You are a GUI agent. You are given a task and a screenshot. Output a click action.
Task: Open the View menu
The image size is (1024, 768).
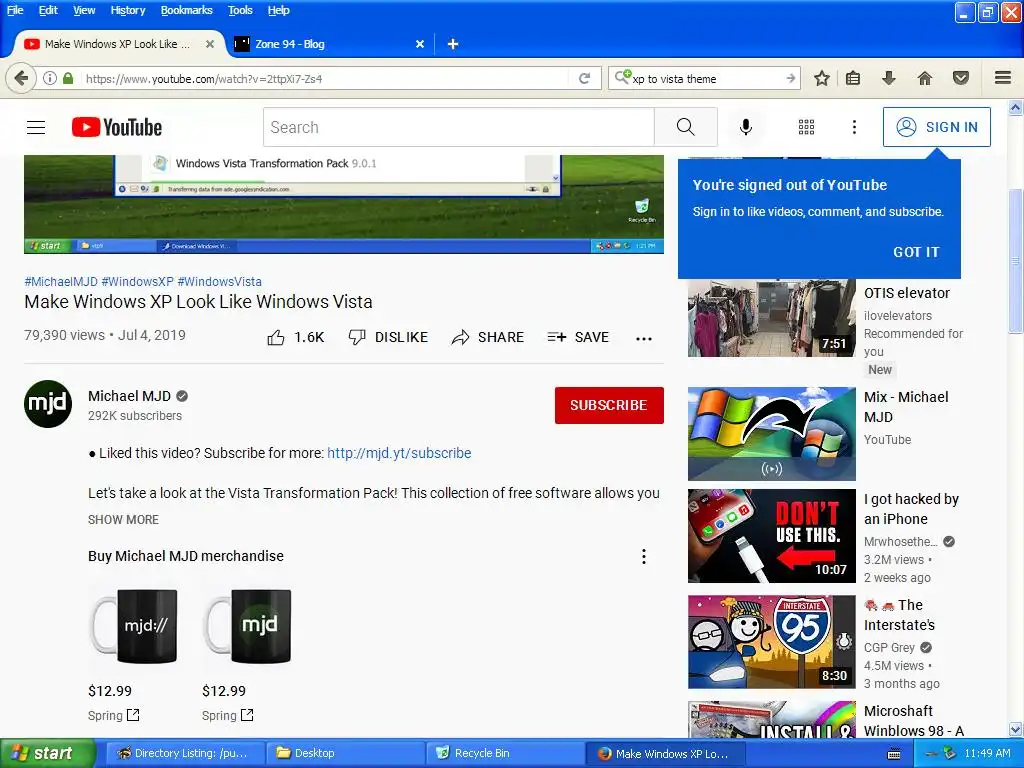tap(84, 10)
